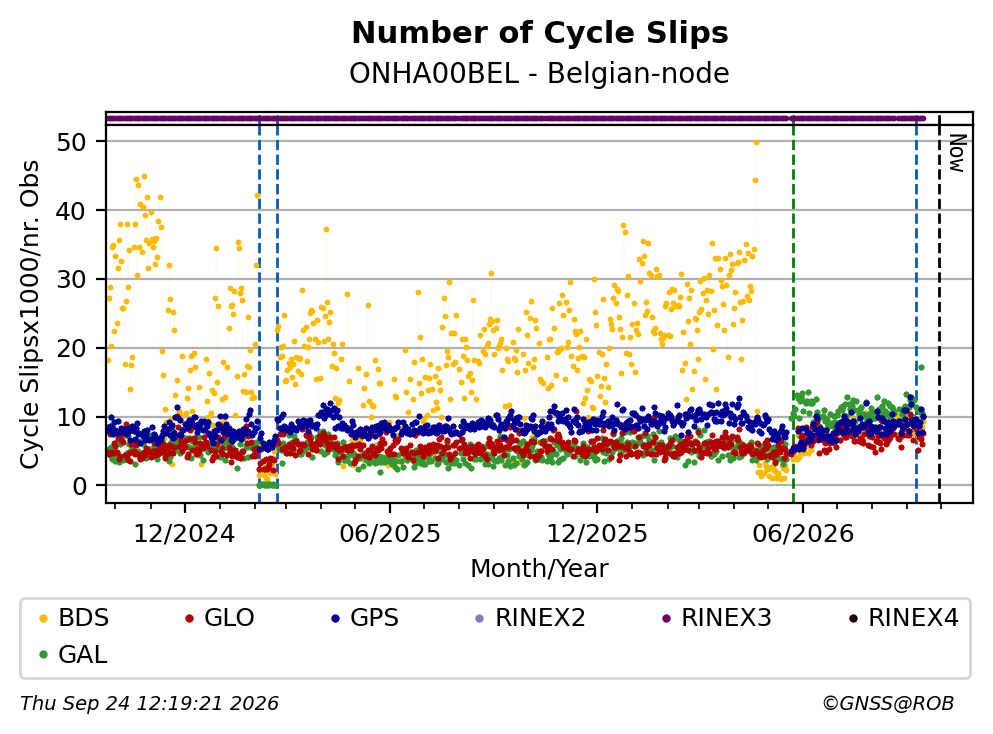993x734 pixels.
Task: Click the BDS yellow legend marker
Action: click(43, 618)
